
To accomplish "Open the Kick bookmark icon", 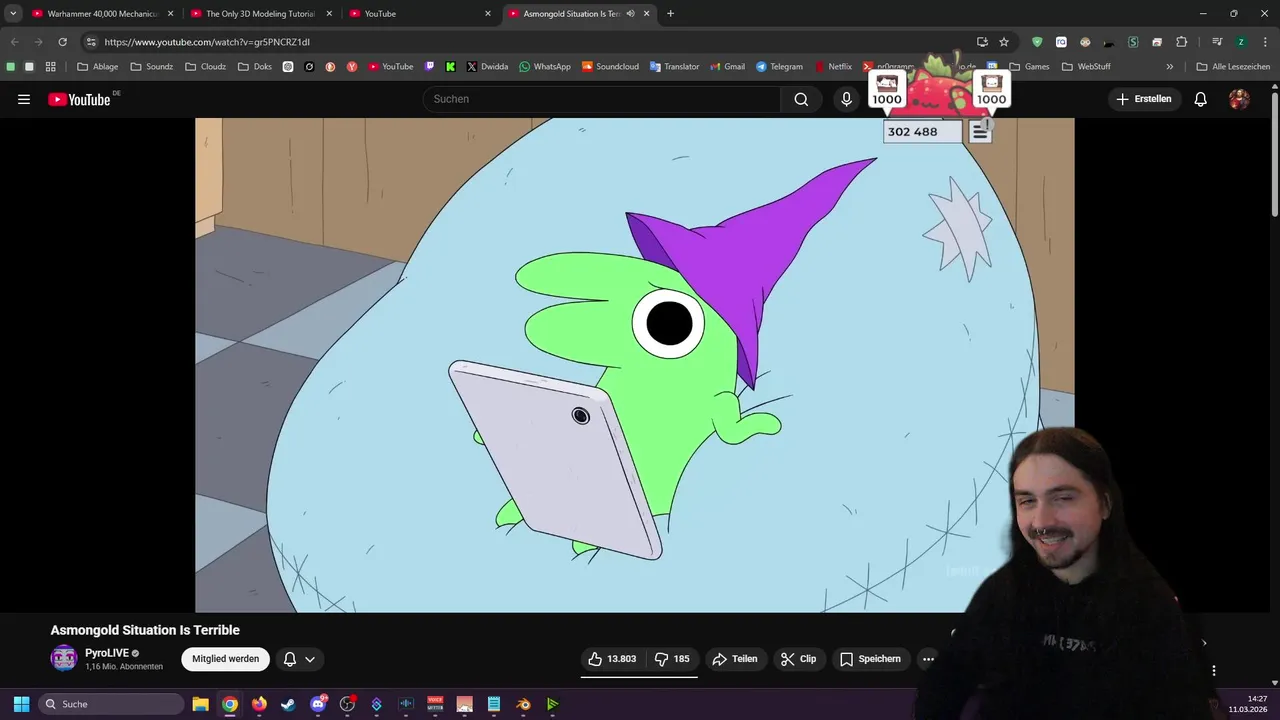I will 450,67.
